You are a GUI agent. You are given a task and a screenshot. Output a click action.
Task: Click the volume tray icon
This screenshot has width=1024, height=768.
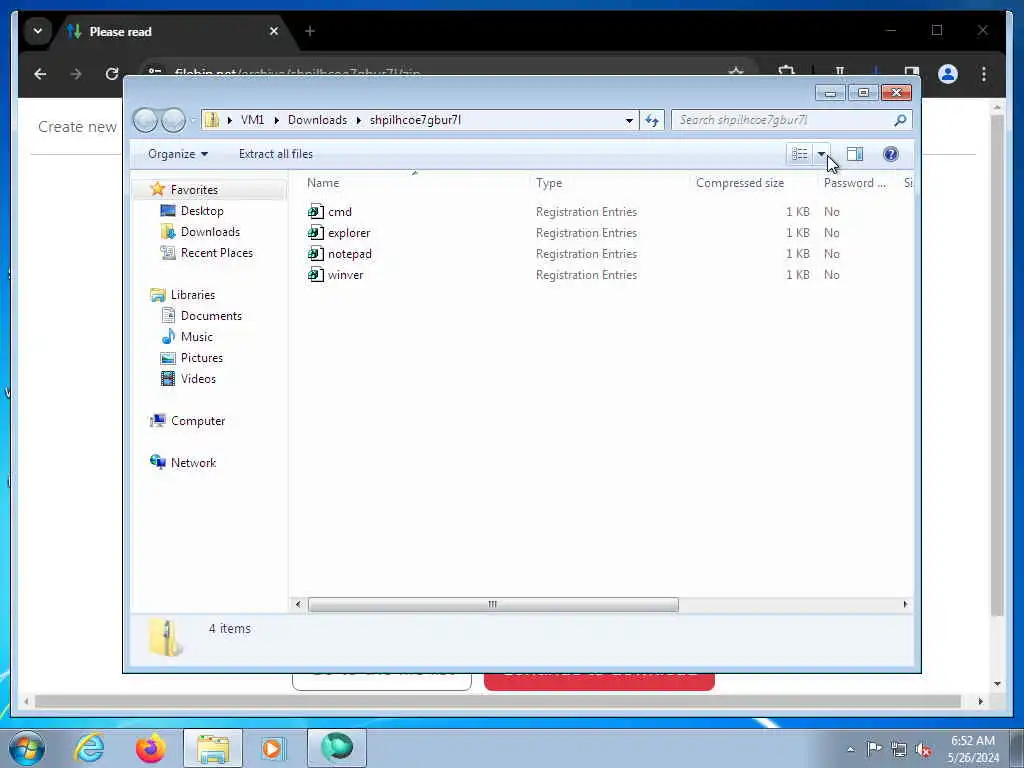click(x=924, y=749)
